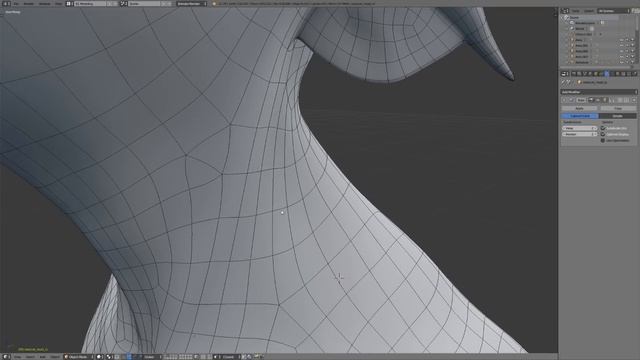This screenshot has width=640, height=360.
Task: Open the Add Modifier dropdown
Action: point(599,92)
